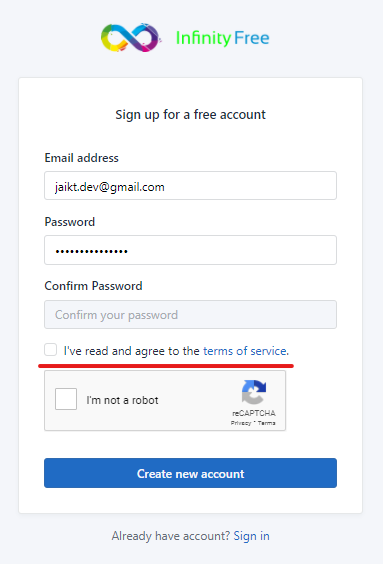Click the Confirm your password field
383x564 pixels.
pos(191,314)
